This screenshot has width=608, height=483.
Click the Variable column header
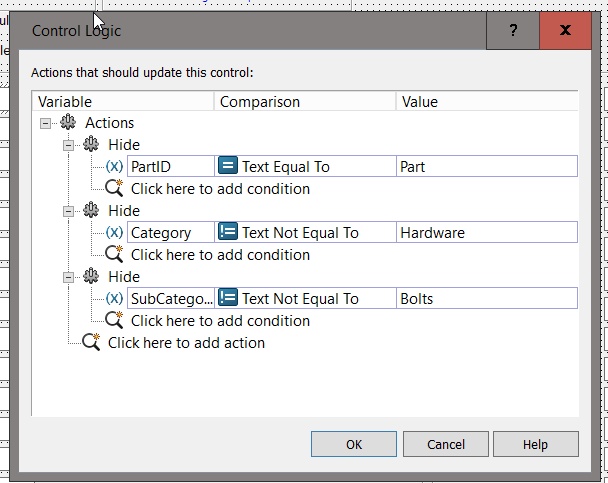(x=123, y=102)
